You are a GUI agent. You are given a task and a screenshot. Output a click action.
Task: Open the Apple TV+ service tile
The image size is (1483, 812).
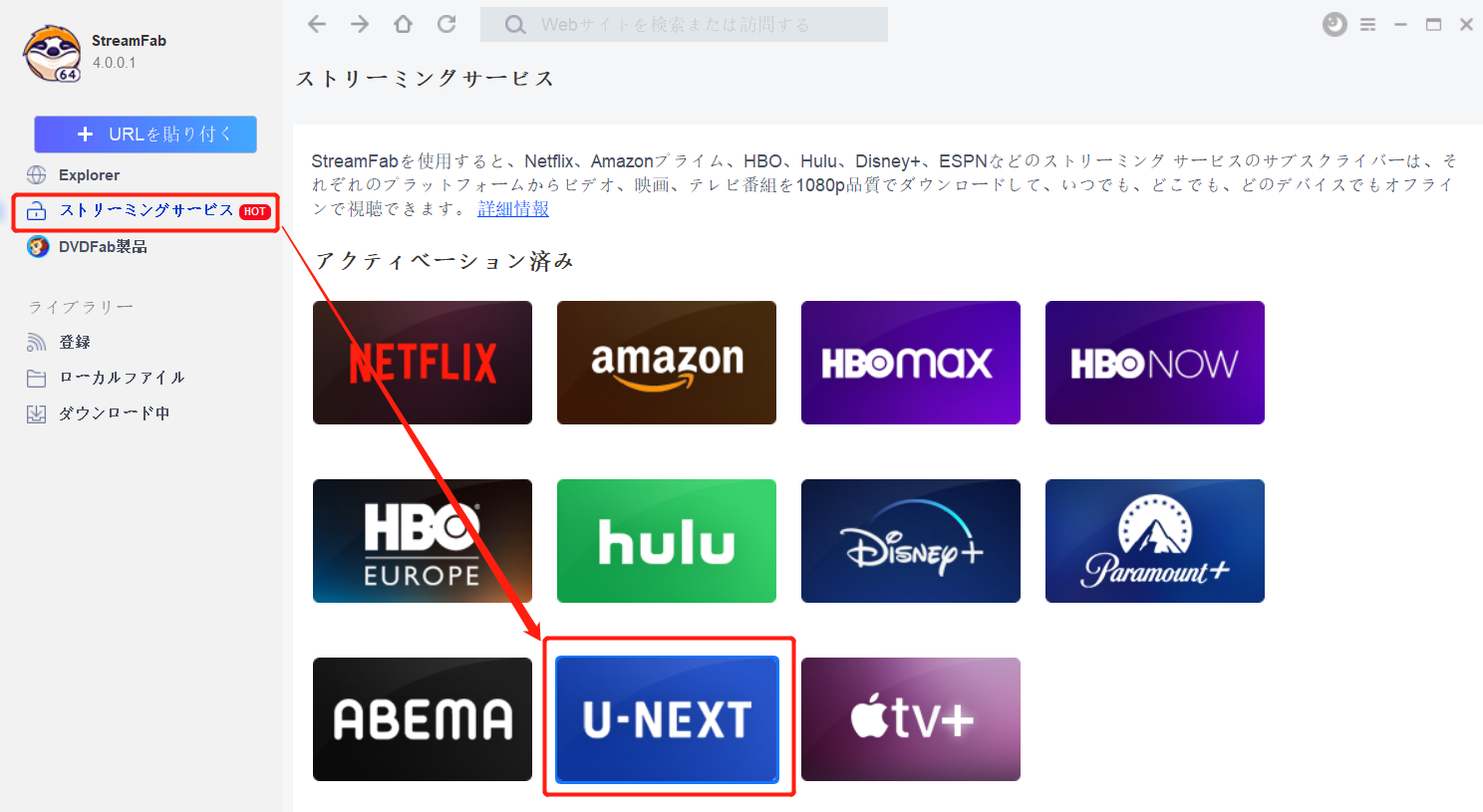pyautogui.click(x=911, y=719)
